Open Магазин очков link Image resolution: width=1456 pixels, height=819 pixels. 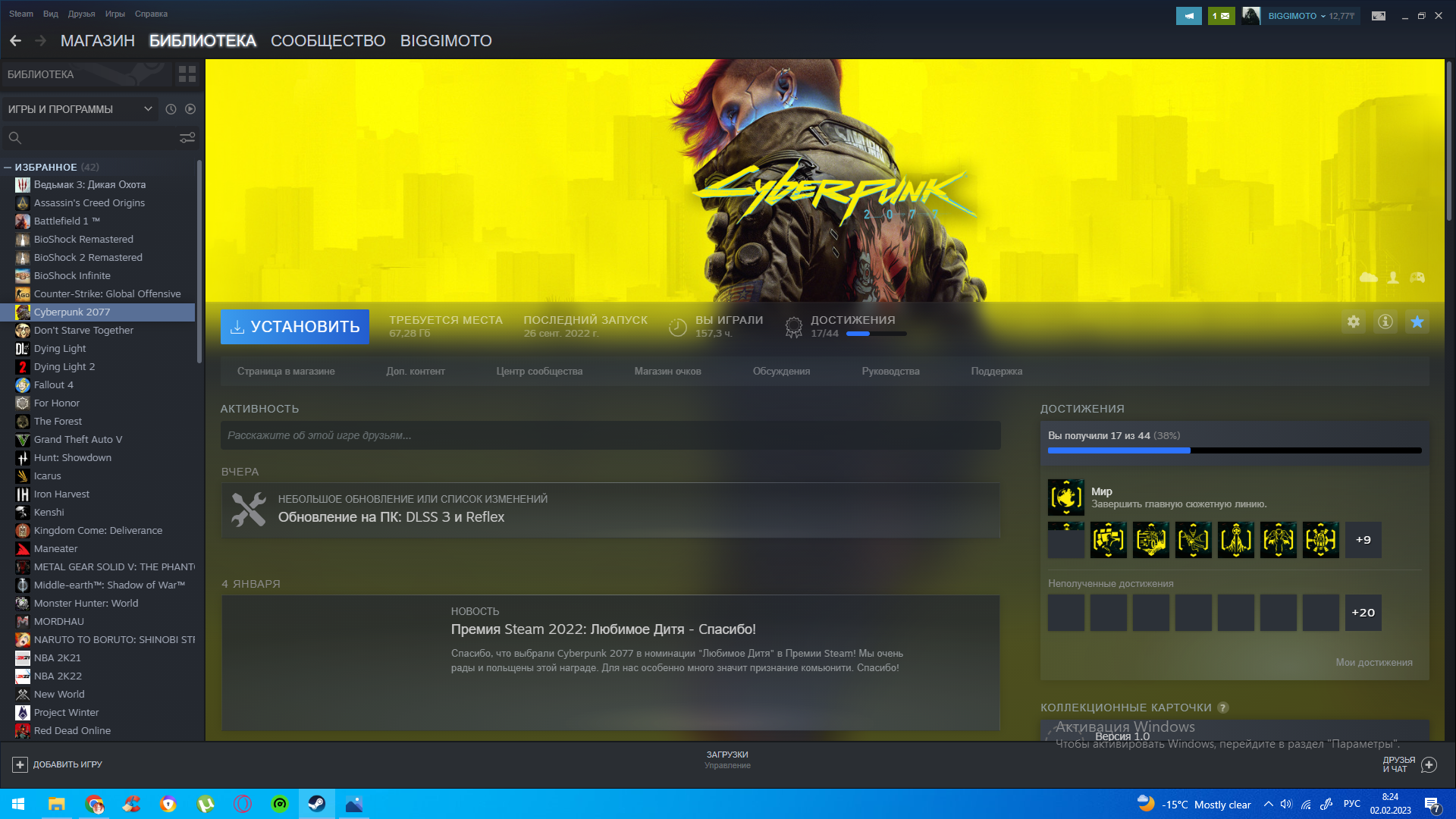click(x=667, y=372)
